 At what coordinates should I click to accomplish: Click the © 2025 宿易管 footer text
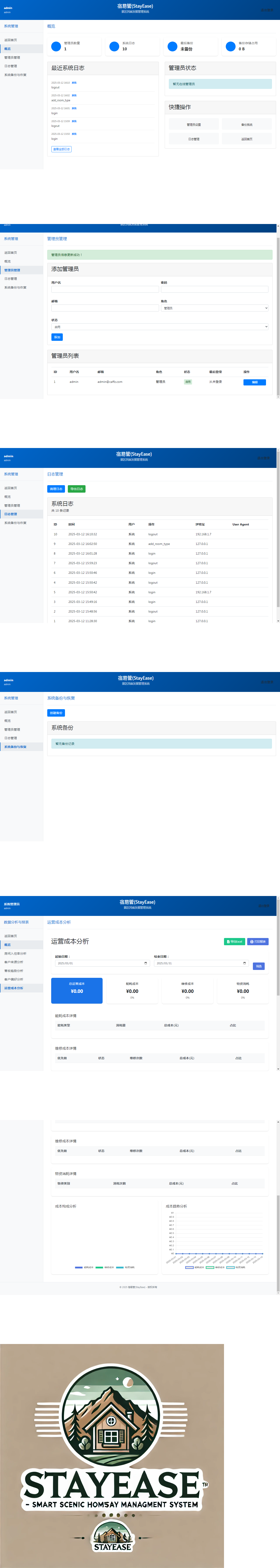pos(138,1287)
